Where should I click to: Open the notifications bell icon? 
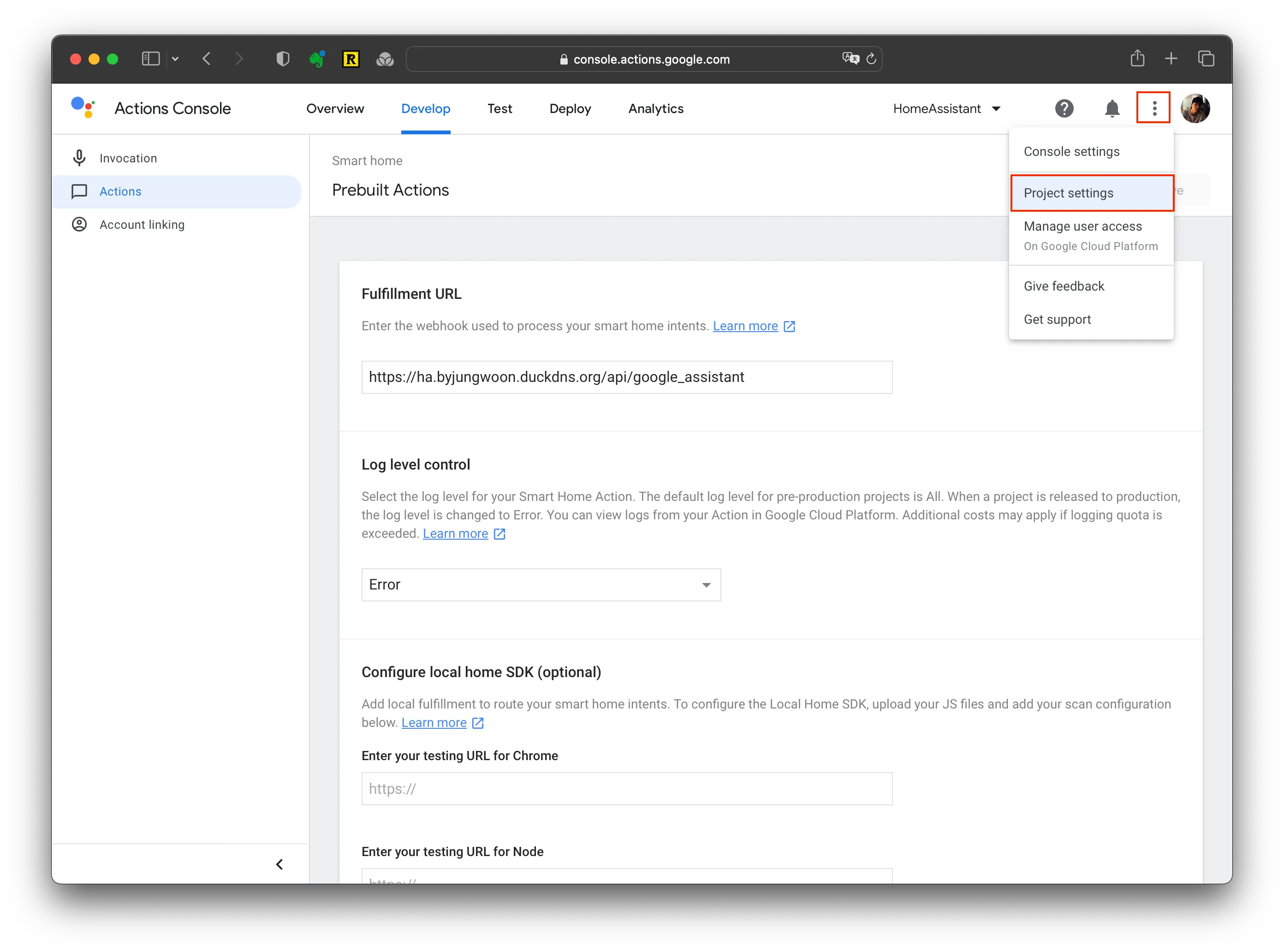point(1112,108)
